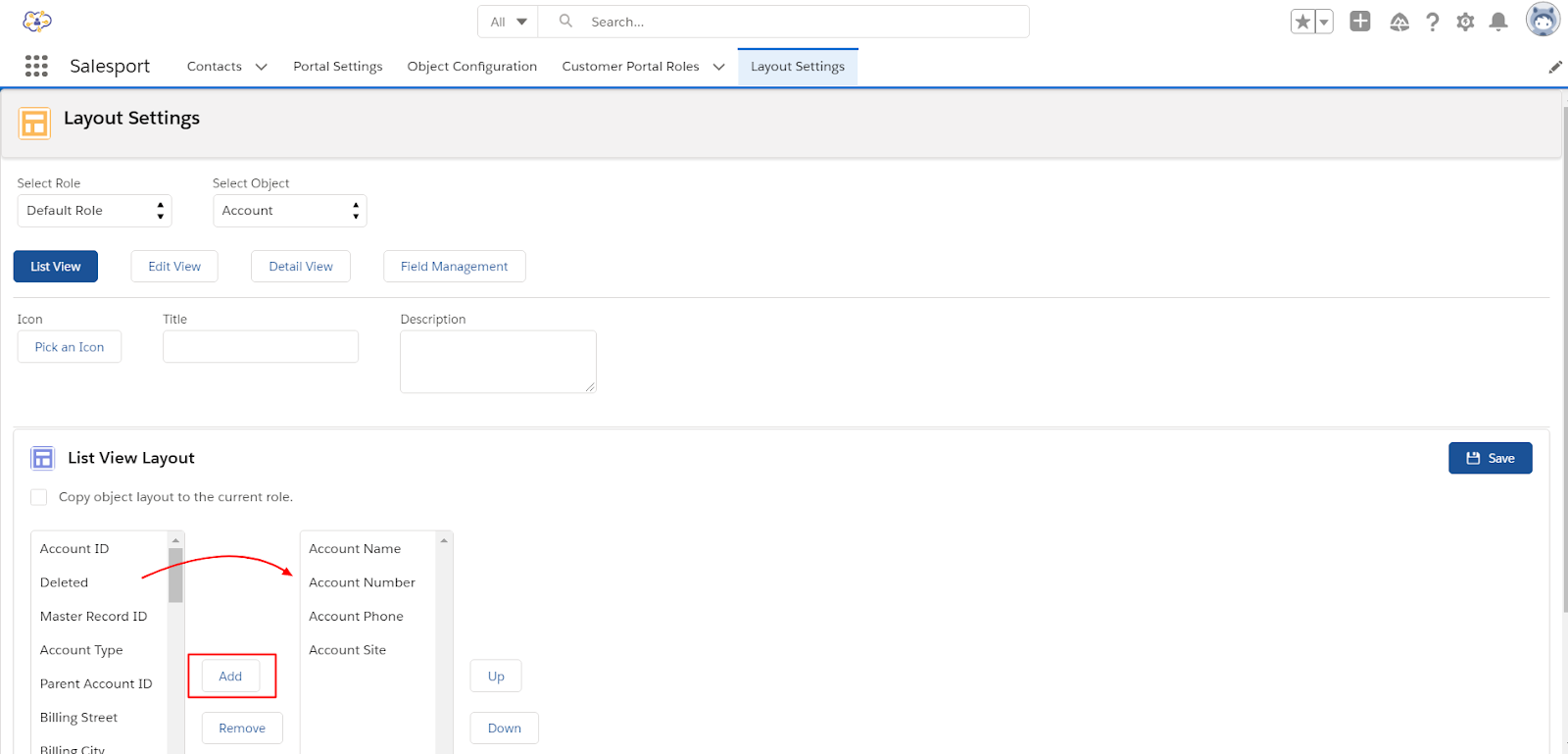The height and width of the screenshot is (754, 1568).
Task: Click the Save button
Action: (1490, 458)
